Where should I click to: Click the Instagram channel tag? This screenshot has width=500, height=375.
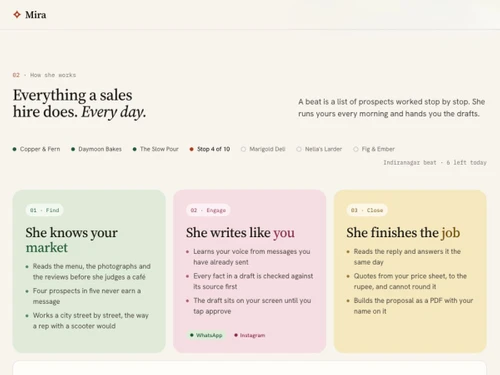click(249, 335)
